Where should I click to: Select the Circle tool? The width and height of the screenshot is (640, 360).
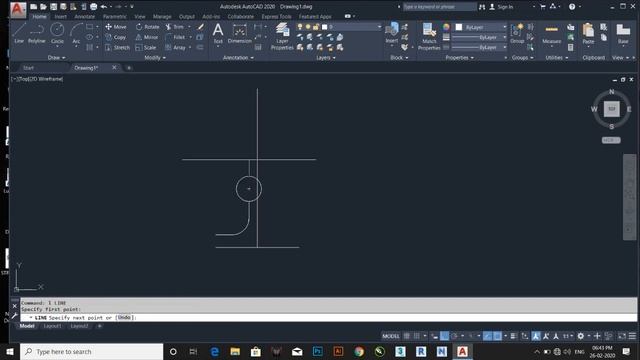point(57,33)
